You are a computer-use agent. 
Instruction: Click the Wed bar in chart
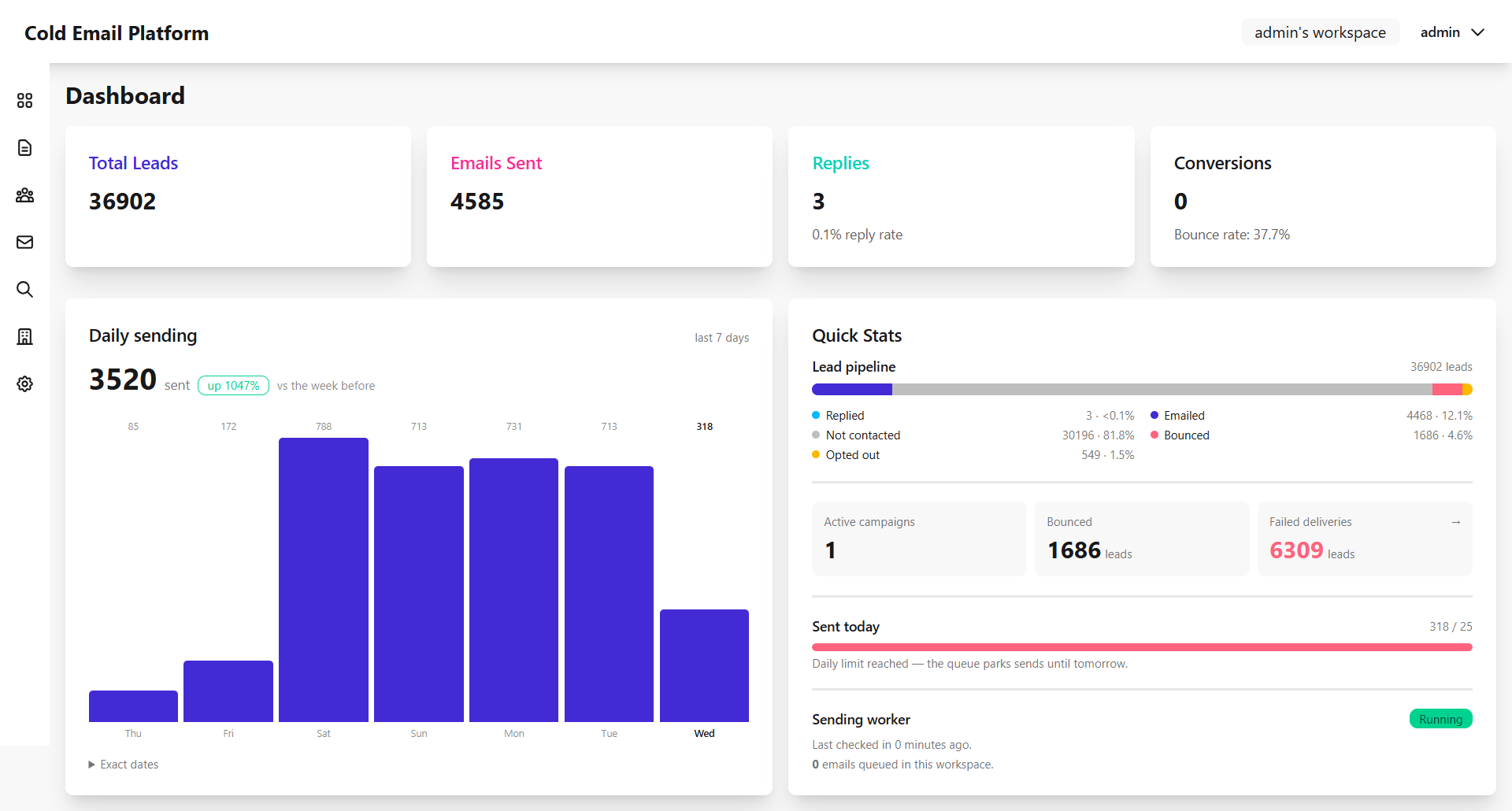point(704,665)
